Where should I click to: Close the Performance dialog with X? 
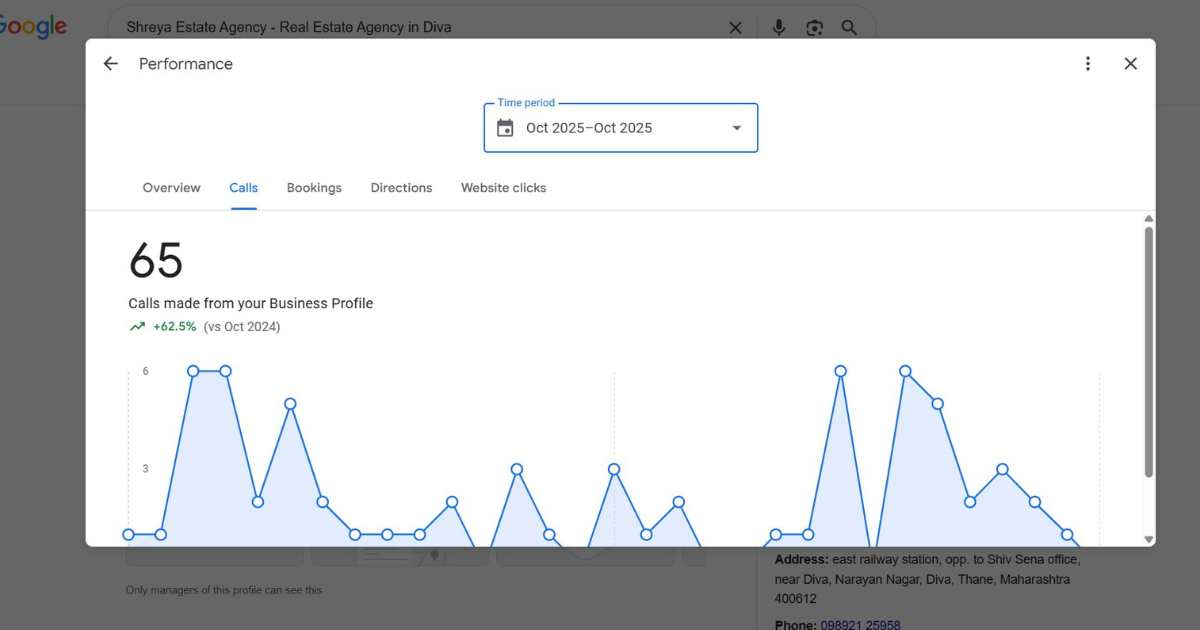coord(1131,64)
